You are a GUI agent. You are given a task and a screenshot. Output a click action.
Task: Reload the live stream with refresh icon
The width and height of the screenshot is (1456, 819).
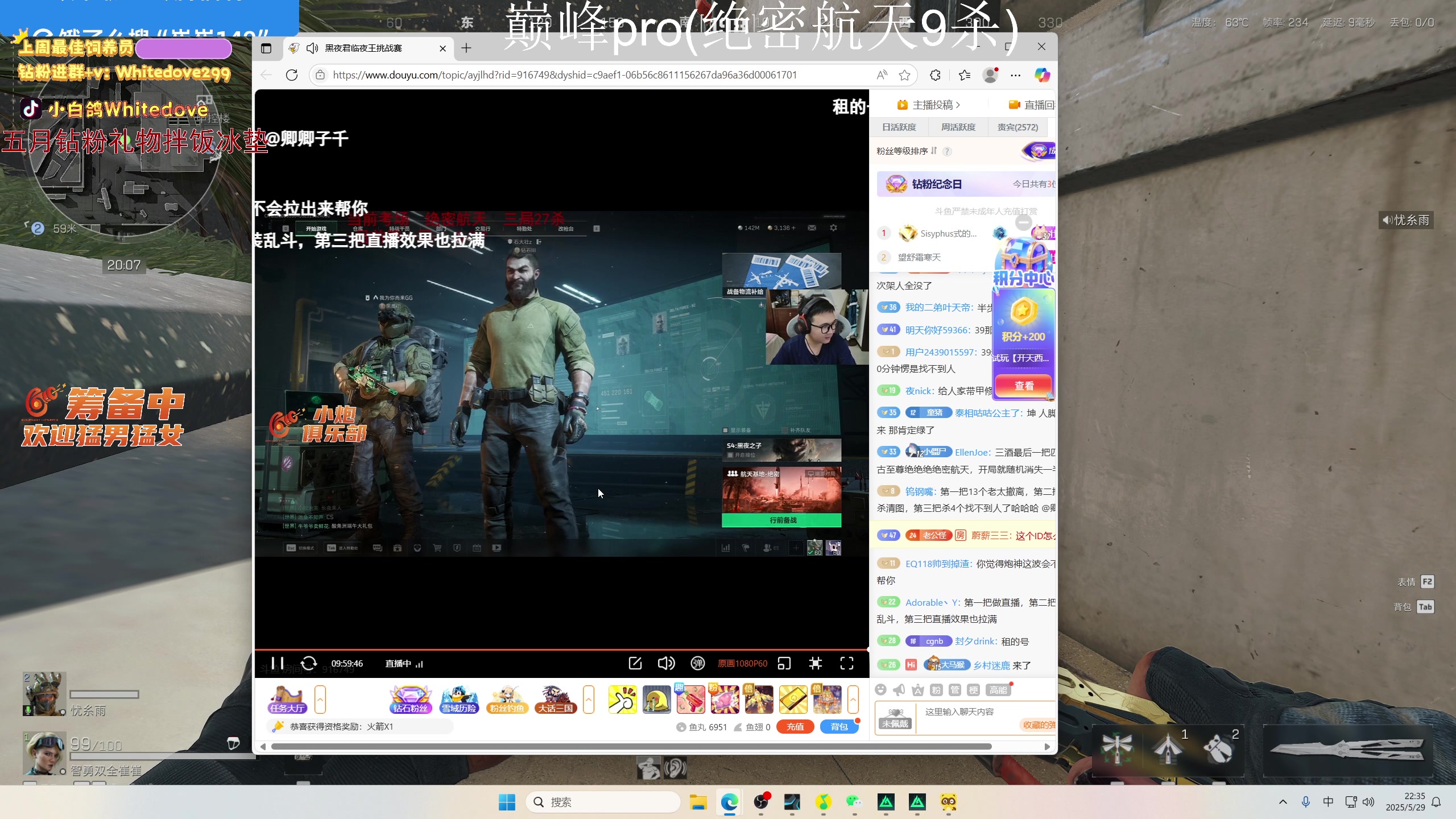pos(309,663)
